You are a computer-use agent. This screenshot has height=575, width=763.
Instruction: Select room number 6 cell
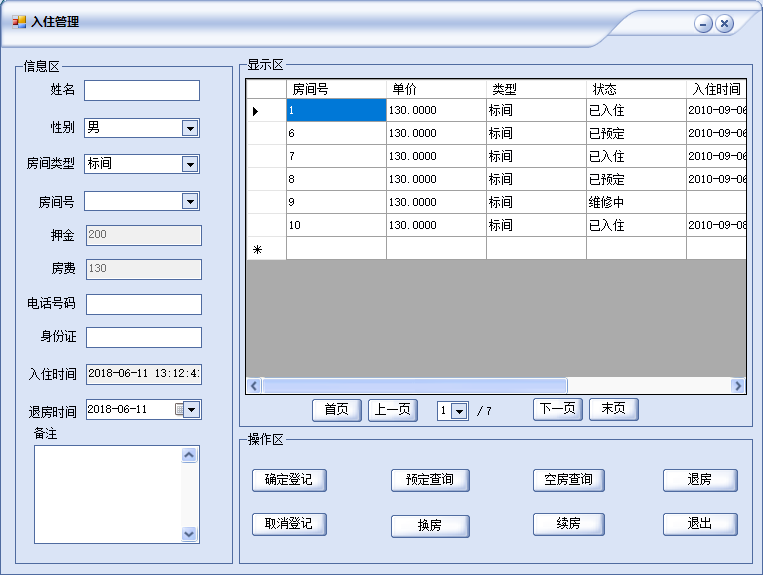(x=336, y=133)
